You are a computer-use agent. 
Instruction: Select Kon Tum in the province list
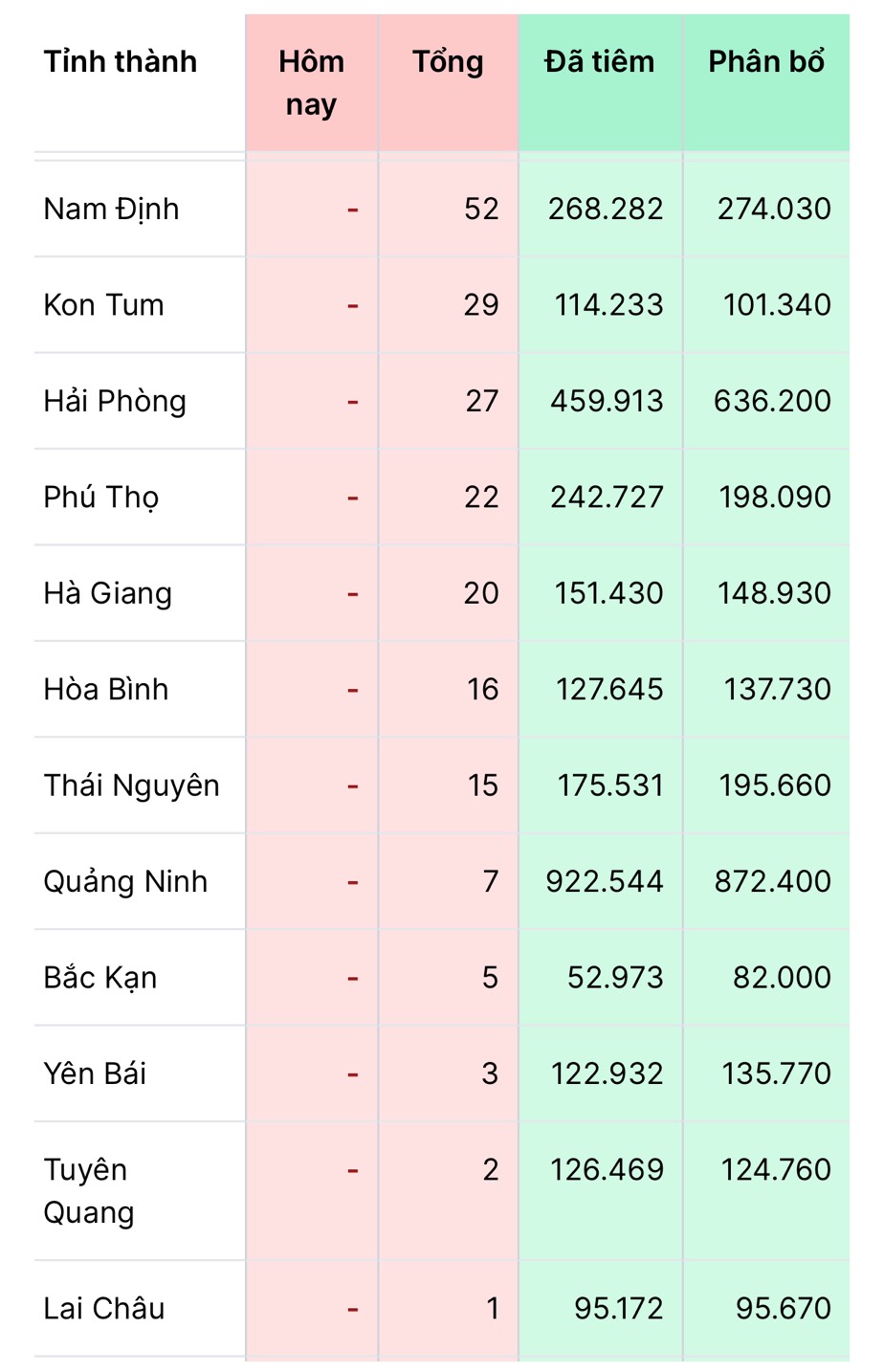click(x=103, y=305)
